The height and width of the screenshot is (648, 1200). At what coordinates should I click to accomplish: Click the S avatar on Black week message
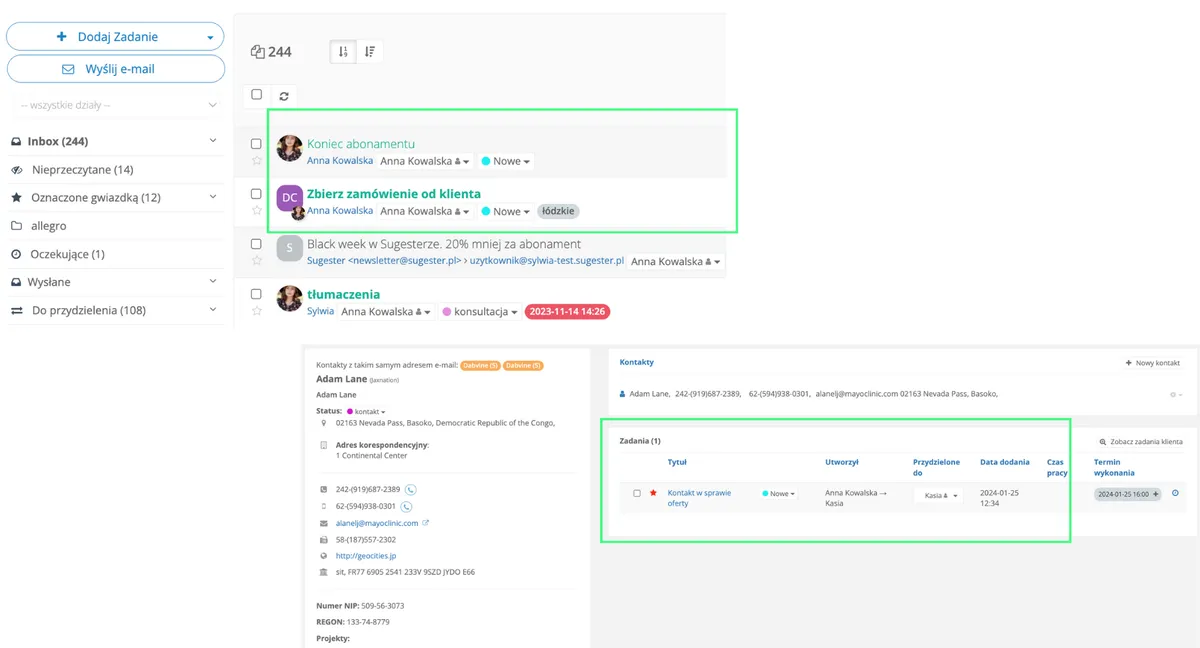tap(290, 248)
